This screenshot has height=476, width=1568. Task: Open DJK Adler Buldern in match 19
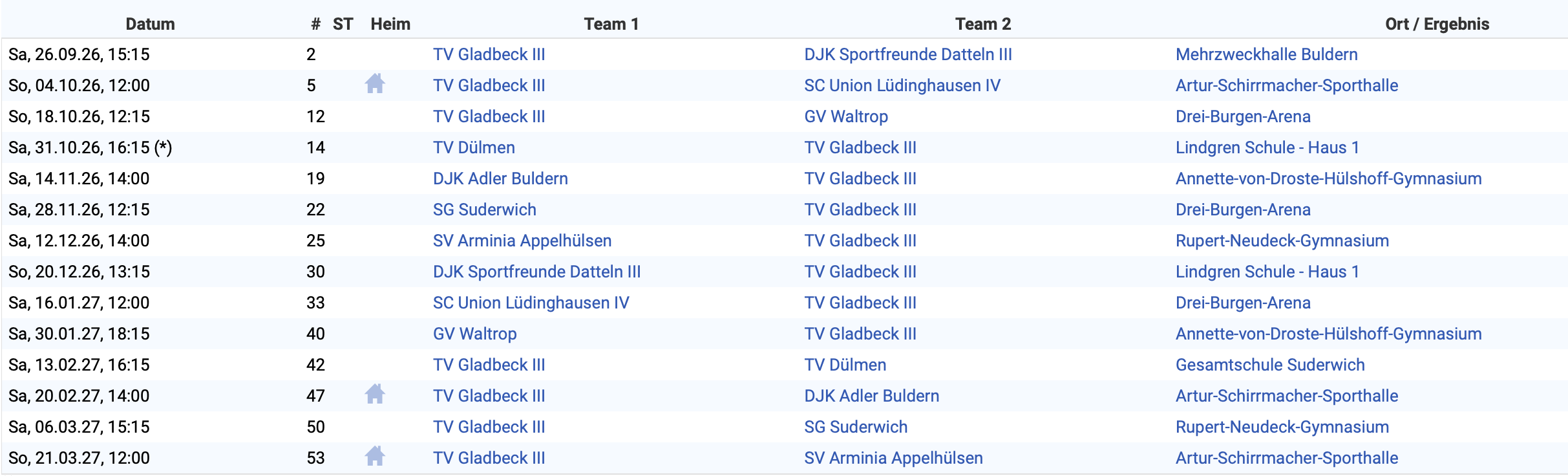click(500, 178)
